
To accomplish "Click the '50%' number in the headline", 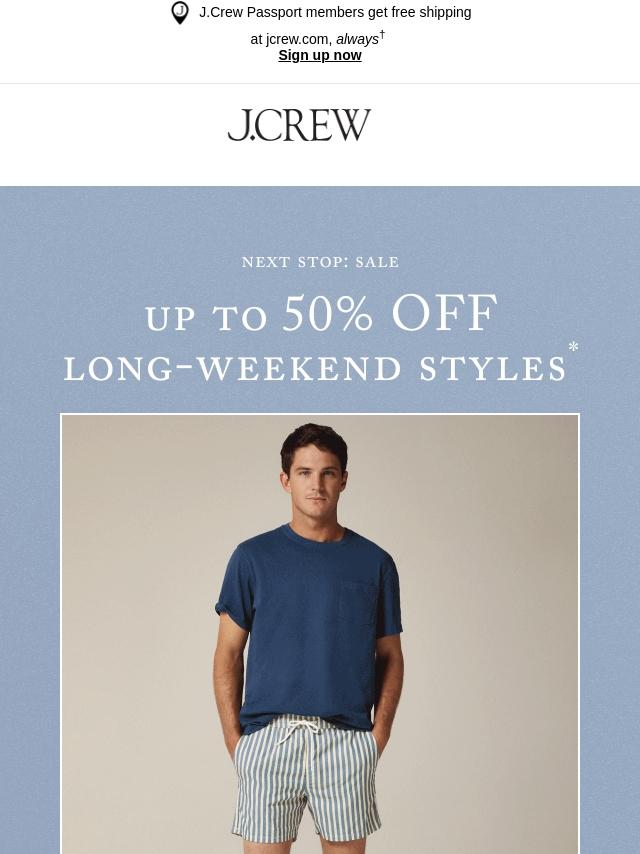I will click(x=327, y=313).
